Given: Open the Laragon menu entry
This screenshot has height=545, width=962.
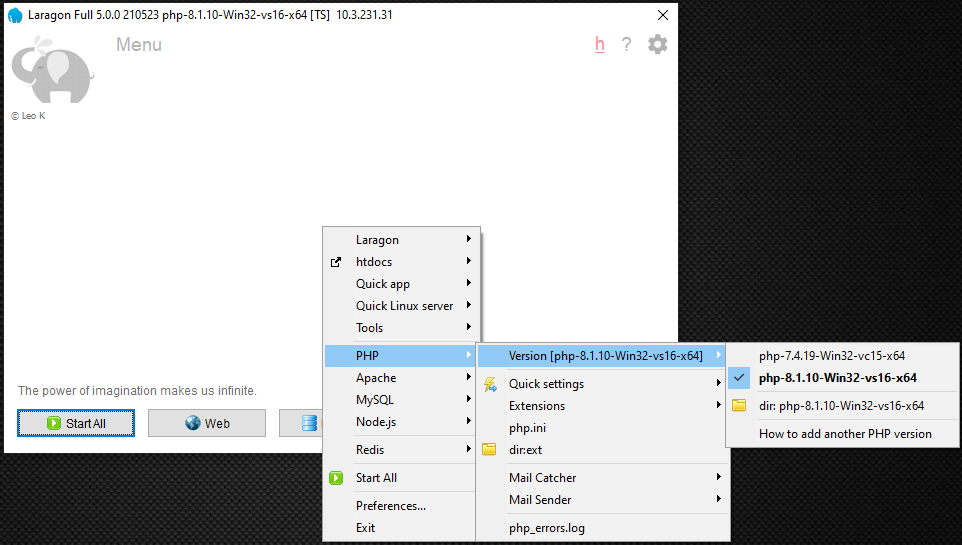Looking at the screenshot, I should 401,239.
